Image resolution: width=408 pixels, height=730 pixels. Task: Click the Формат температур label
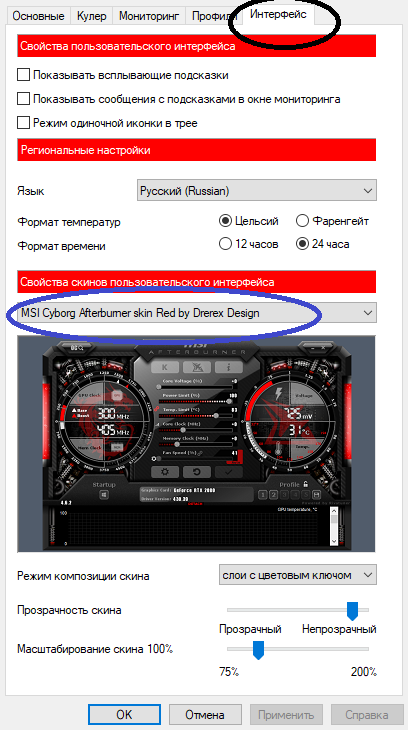point(69,222)
